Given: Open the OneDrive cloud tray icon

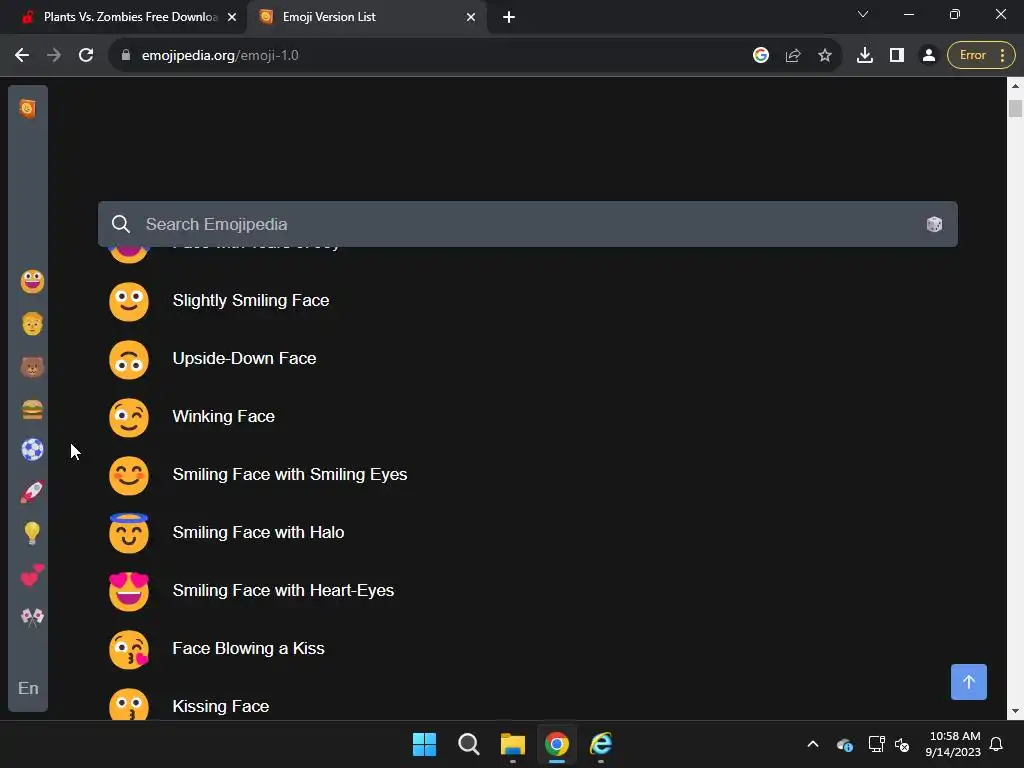Looking at the screenshot, I should pyautogui.click(x=845, y=744).
